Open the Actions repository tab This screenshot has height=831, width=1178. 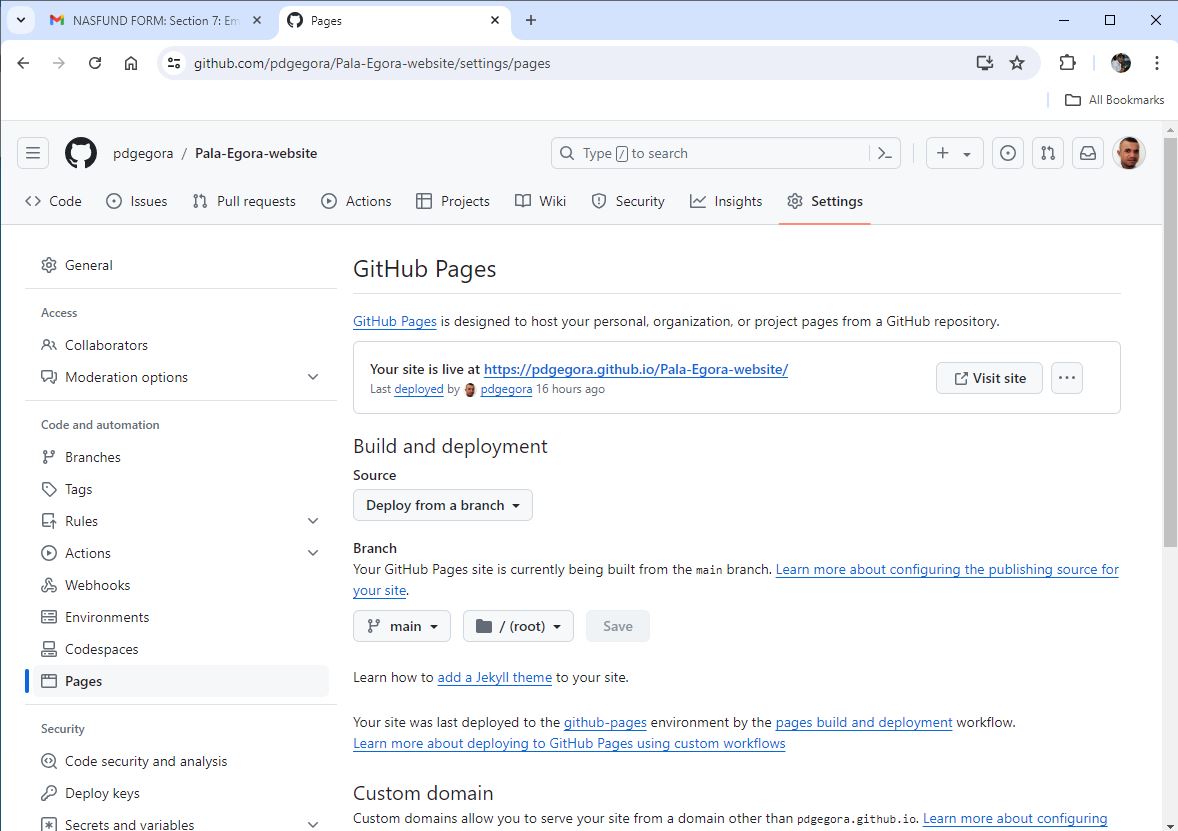pyautogui.click(x=357, y=201)
